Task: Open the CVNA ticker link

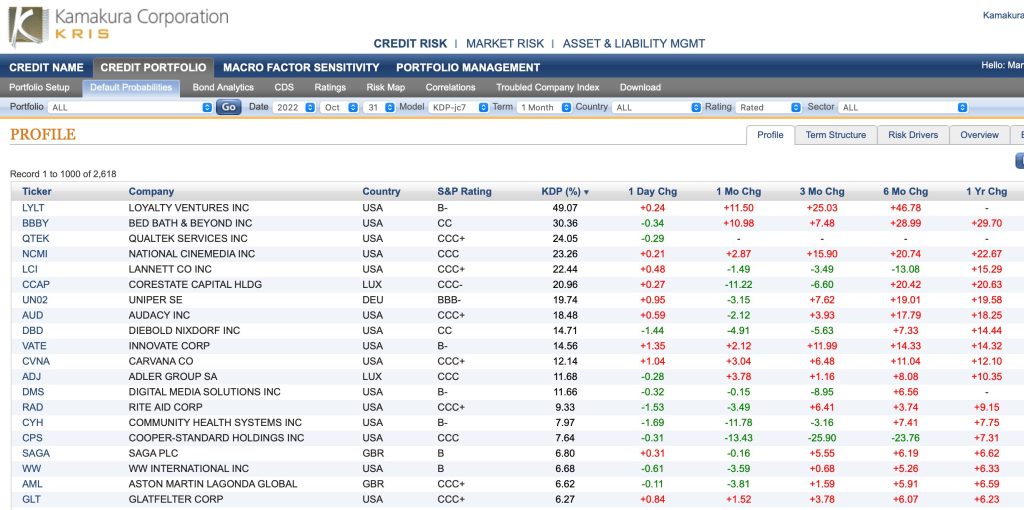Action: point(36,361)
